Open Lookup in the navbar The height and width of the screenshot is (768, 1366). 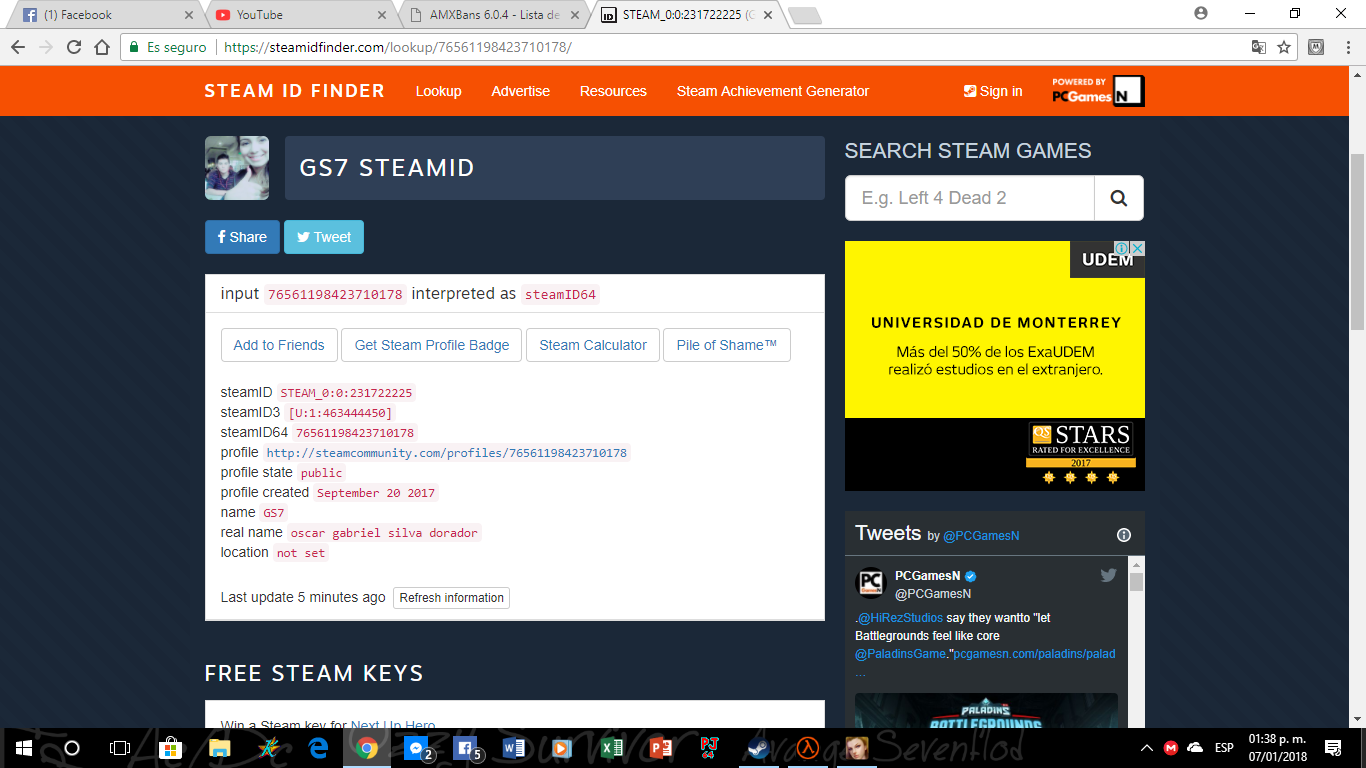438,91
